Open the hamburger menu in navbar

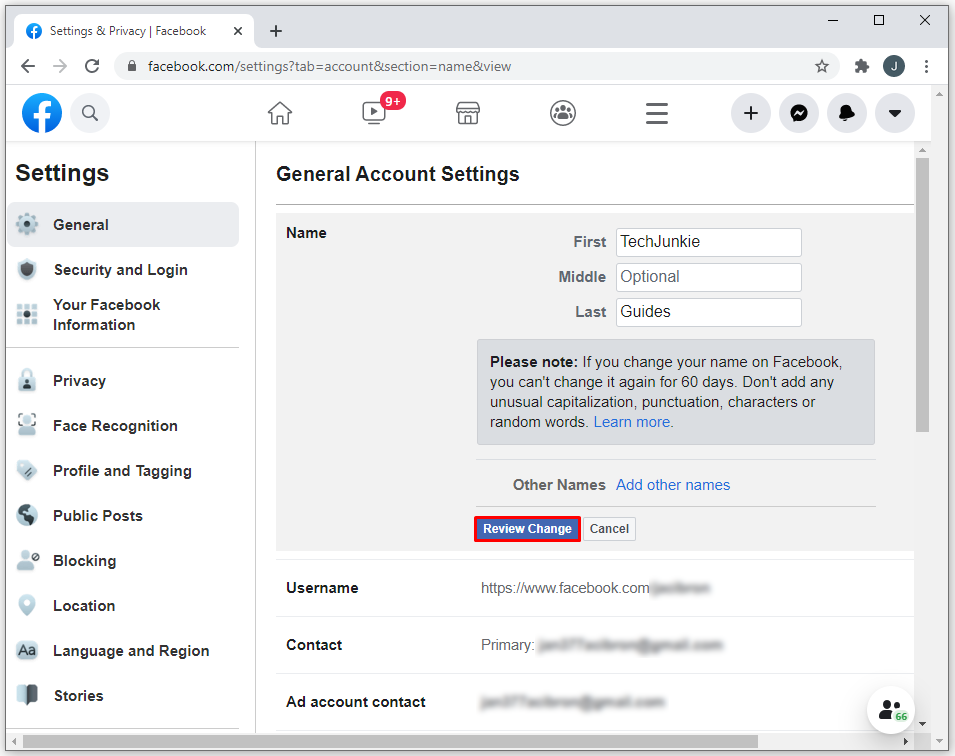point(657,113)
